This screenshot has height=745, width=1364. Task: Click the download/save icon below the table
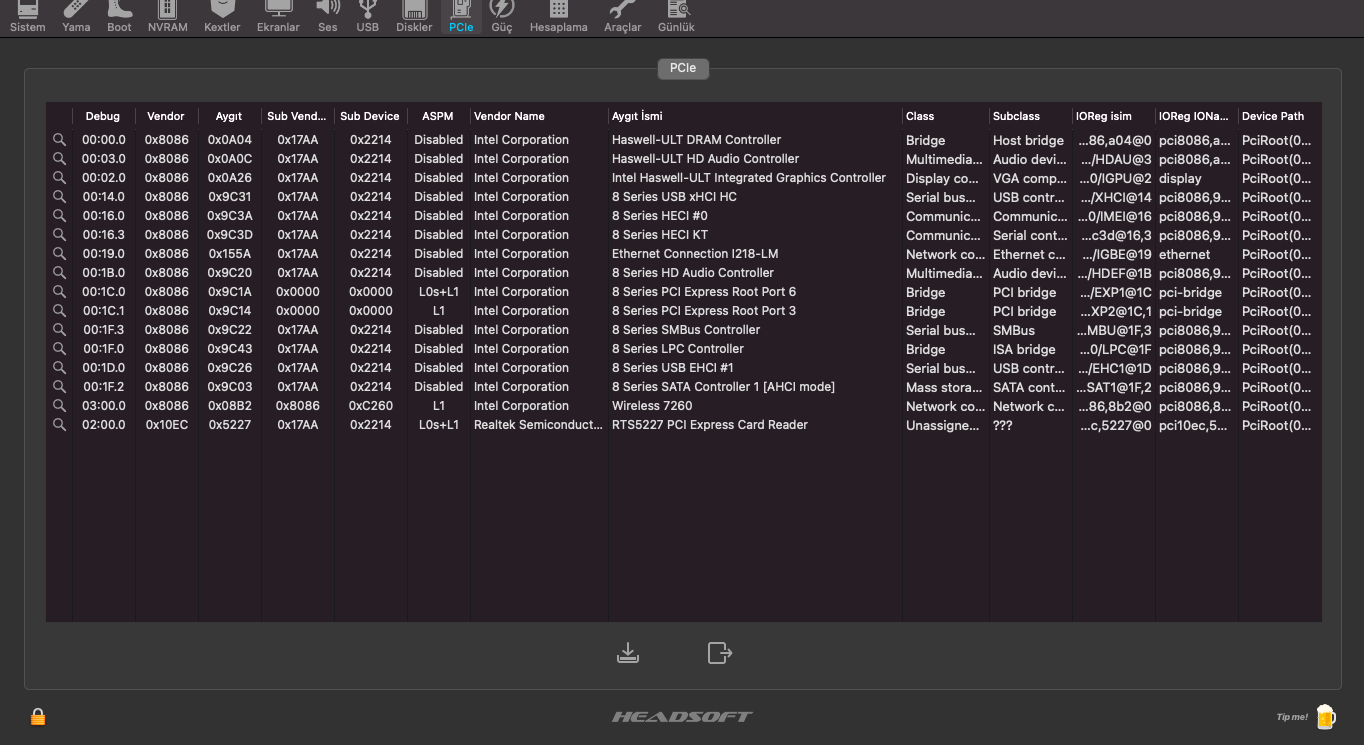[x=628, y=653]
